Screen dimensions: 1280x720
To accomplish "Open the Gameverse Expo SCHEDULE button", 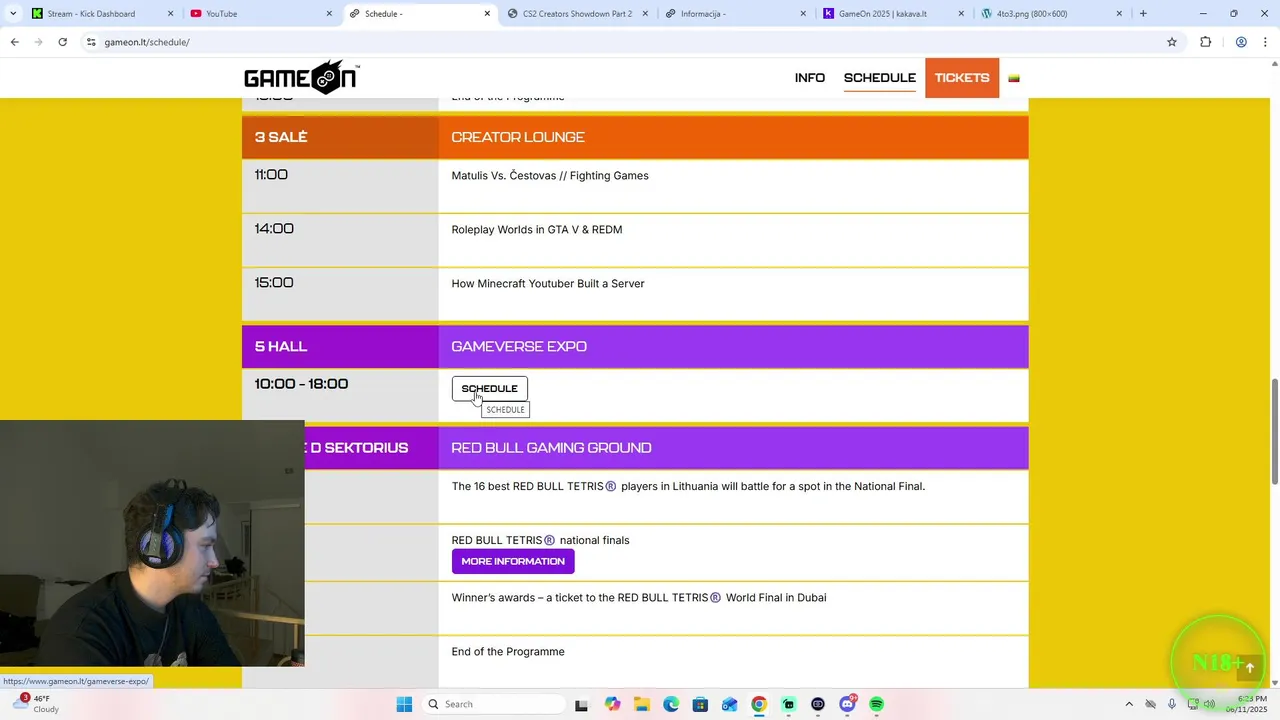I will 490,389.
